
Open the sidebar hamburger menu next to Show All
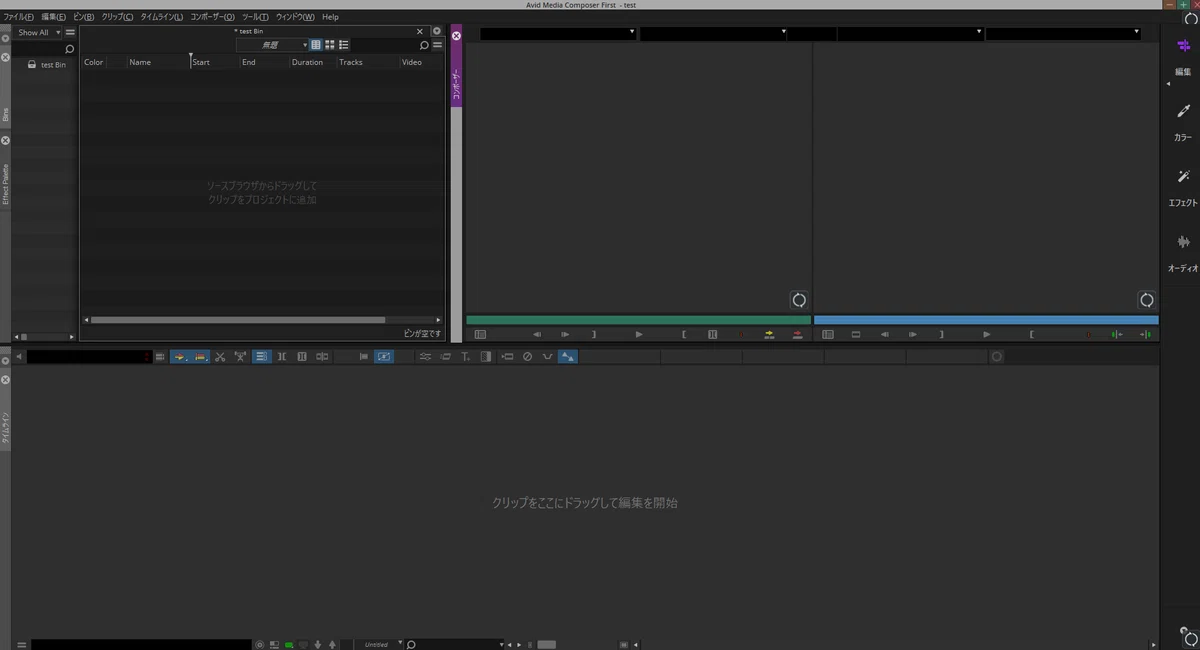tap(70, 32)
